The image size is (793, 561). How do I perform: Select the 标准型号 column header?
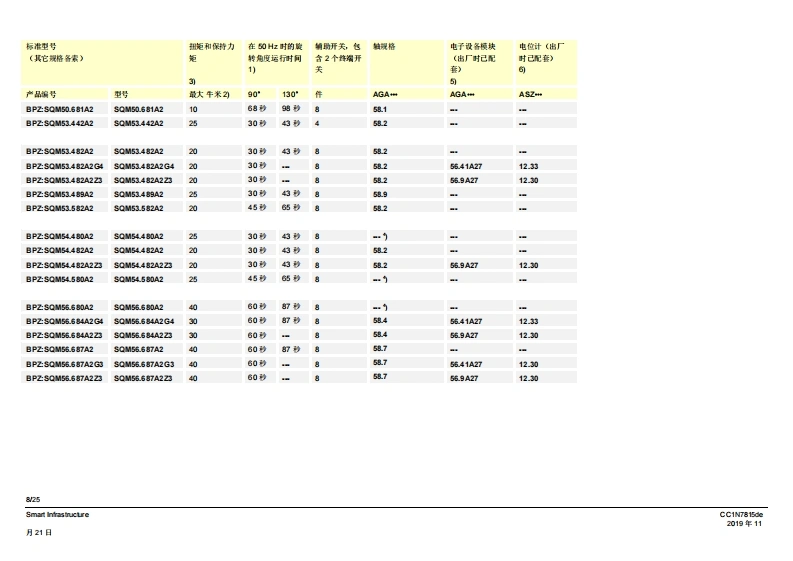click(44, 46)
